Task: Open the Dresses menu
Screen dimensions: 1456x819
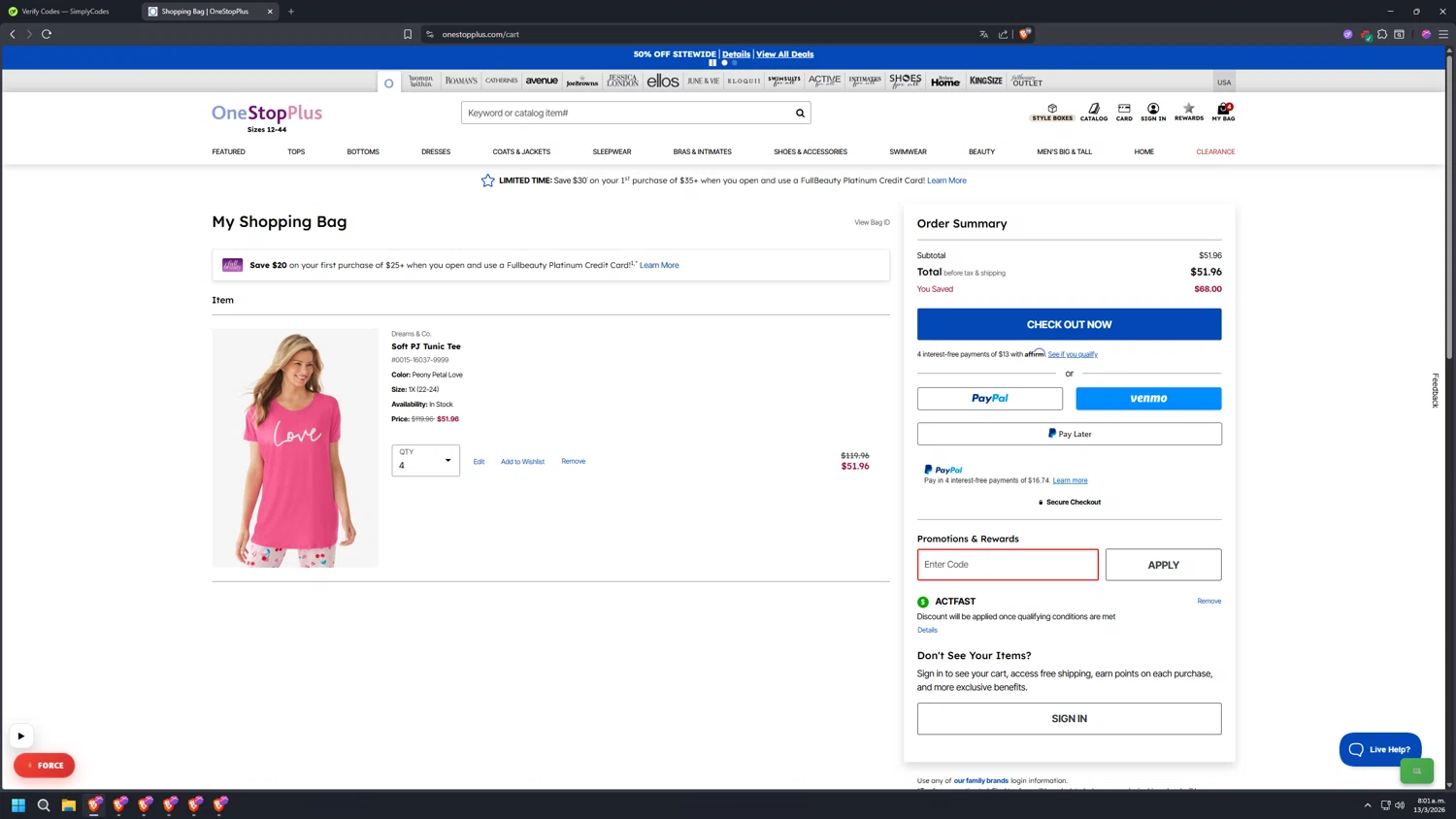Action: [x=436, y=152]
